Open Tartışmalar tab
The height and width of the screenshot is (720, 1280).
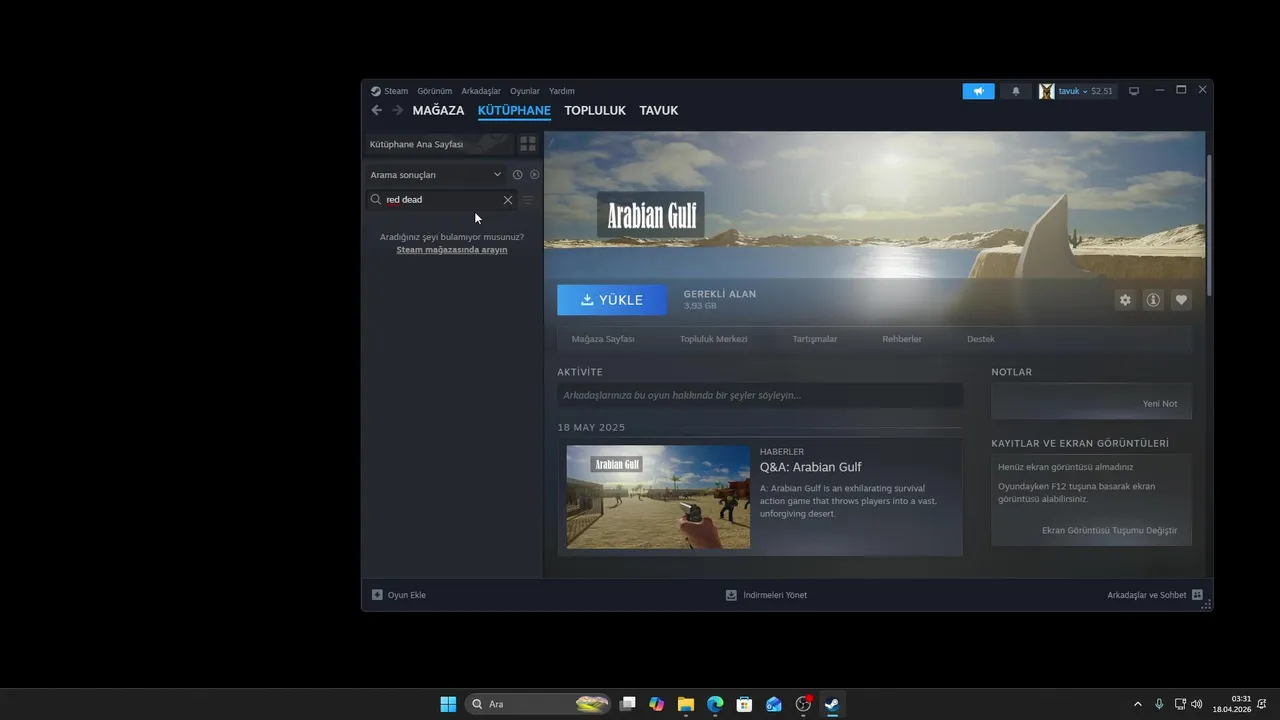tap(815, 339)
